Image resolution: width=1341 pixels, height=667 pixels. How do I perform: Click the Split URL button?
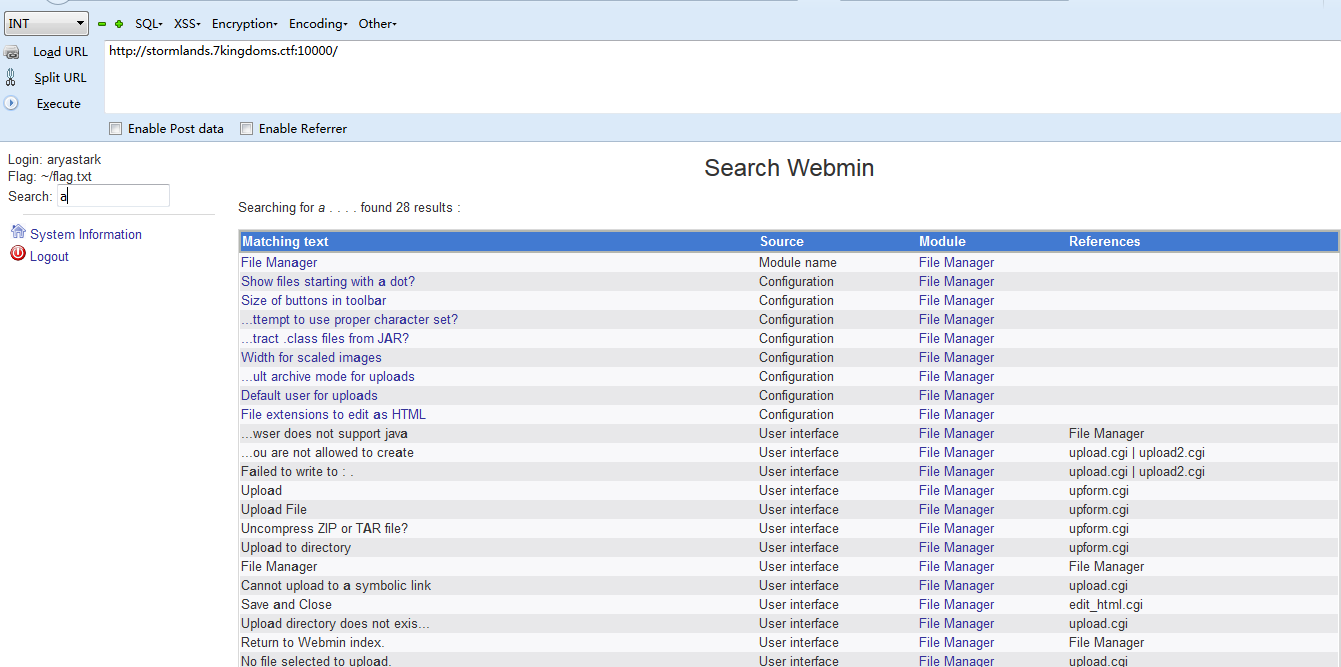(60, 78)
